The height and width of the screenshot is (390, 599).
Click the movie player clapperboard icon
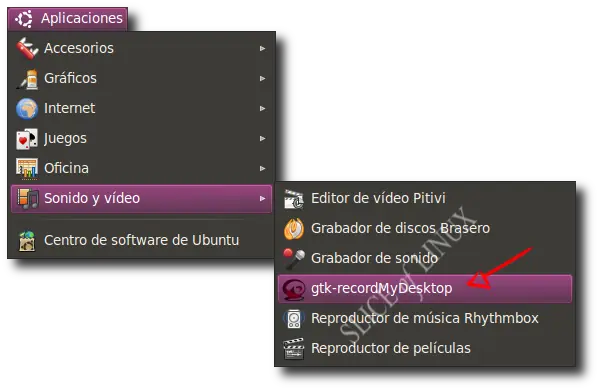[294, 348]
